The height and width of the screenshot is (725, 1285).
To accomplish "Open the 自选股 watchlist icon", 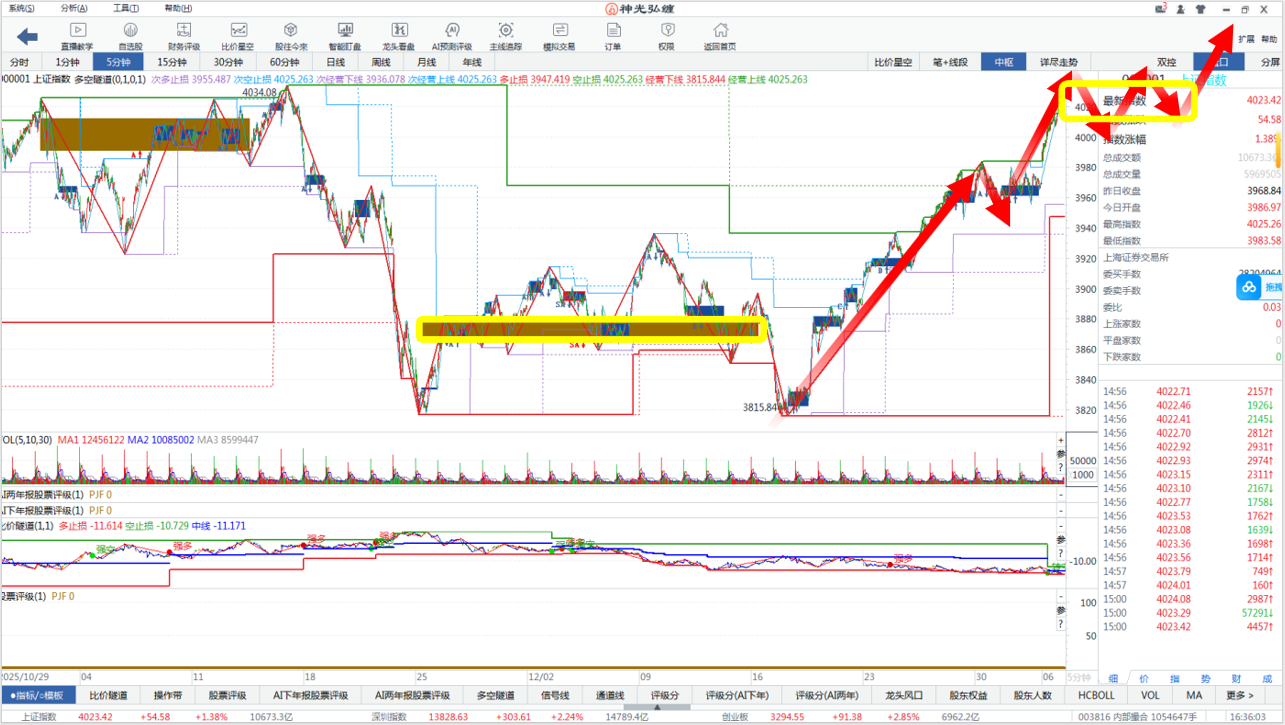I will [131, 37].
